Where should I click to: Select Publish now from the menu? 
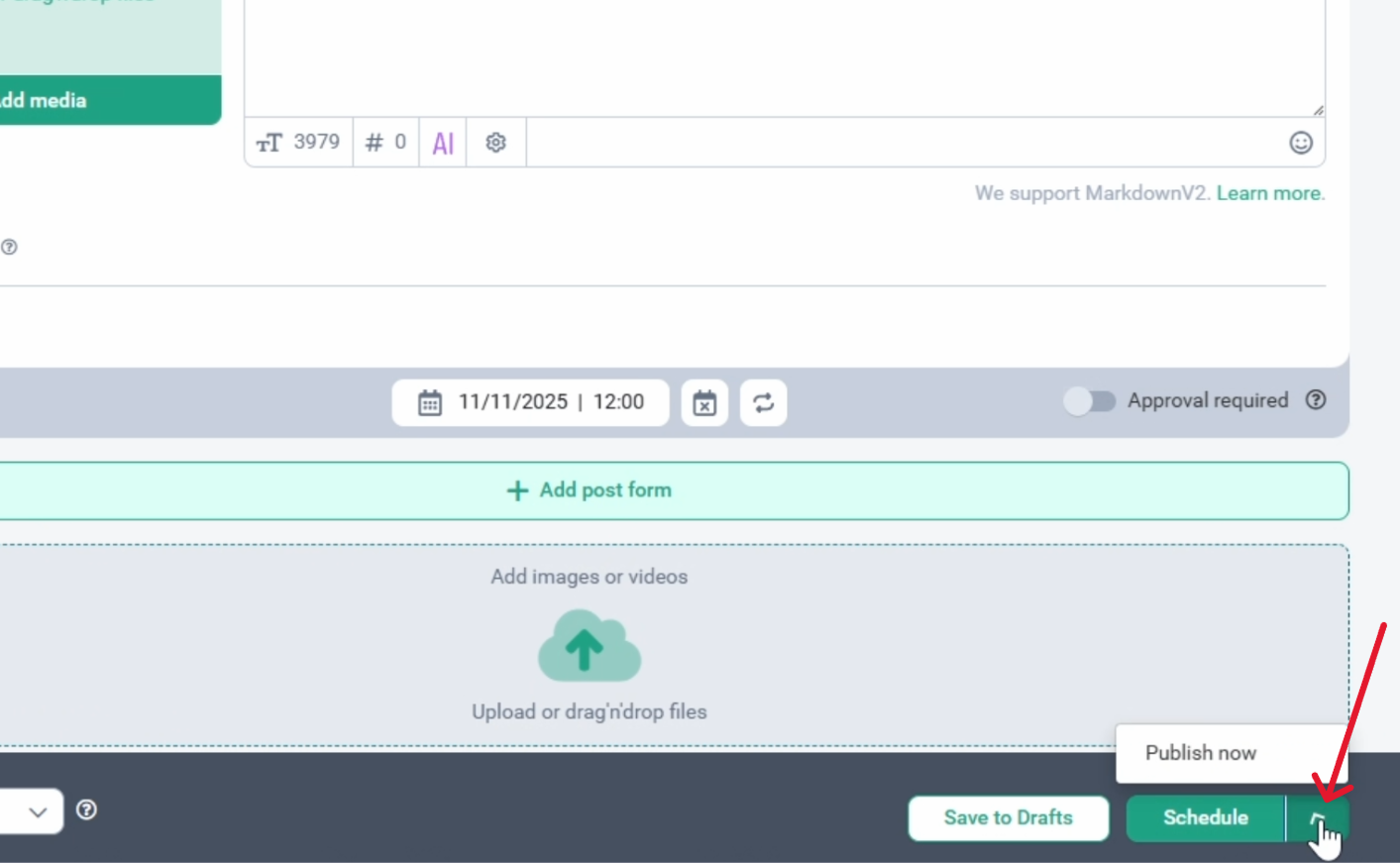(1200, 753)
